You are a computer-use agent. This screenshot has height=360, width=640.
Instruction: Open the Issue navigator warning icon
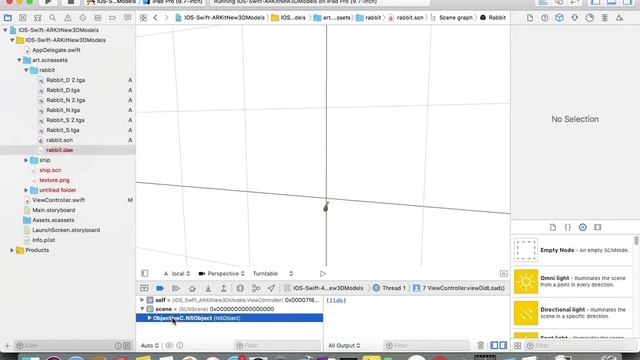67,18
